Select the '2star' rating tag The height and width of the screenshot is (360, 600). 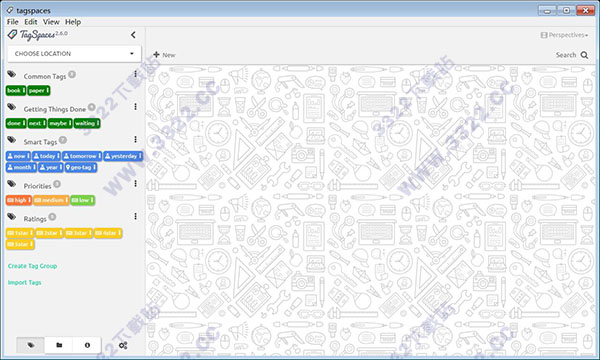[x=49, y=233]
